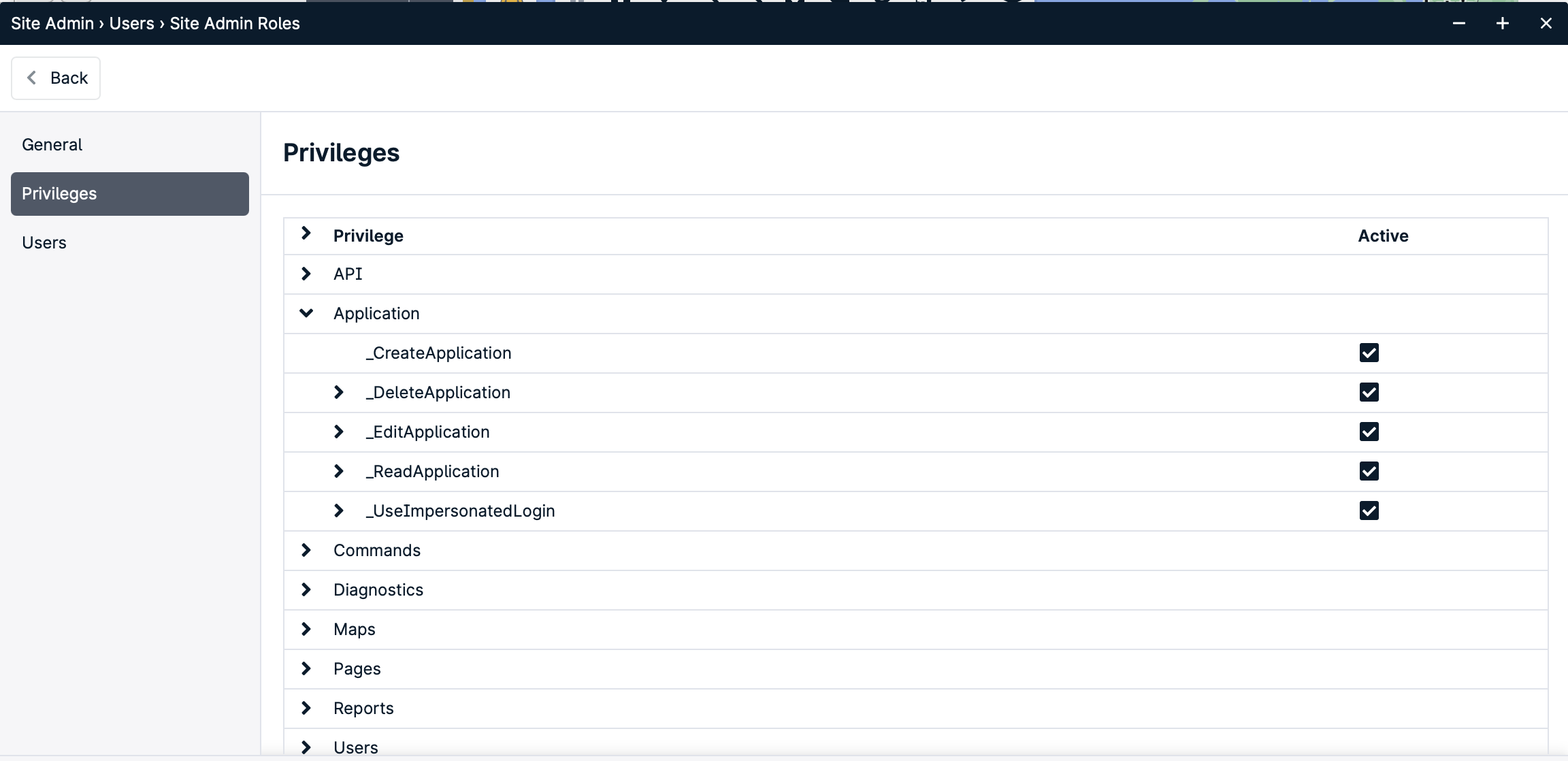
Task: Expand the API privilege group
Action: tap(306, 274)
